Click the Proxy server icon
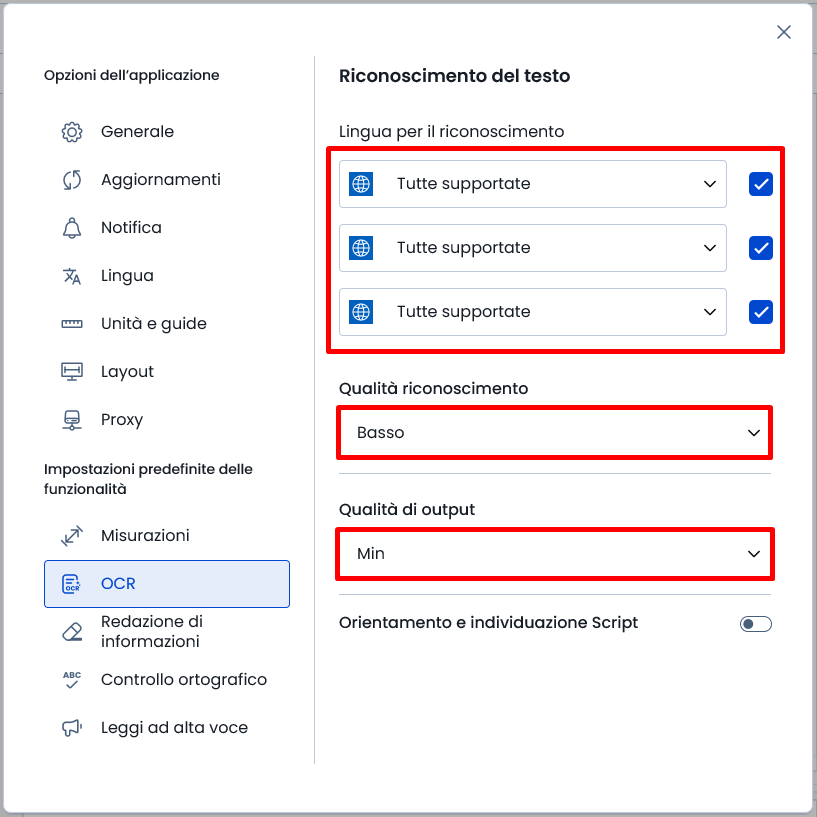This screenshot has height=817, width=817. [x=72, y=420]
